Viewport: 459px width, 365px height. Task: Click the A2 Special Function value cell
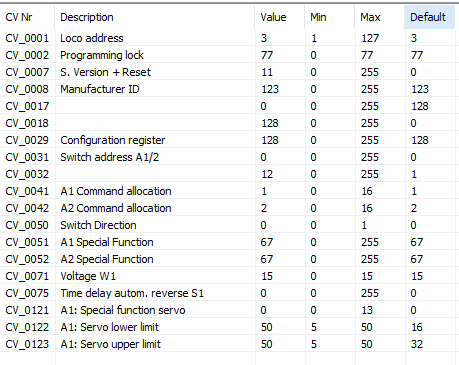point(280,259)
